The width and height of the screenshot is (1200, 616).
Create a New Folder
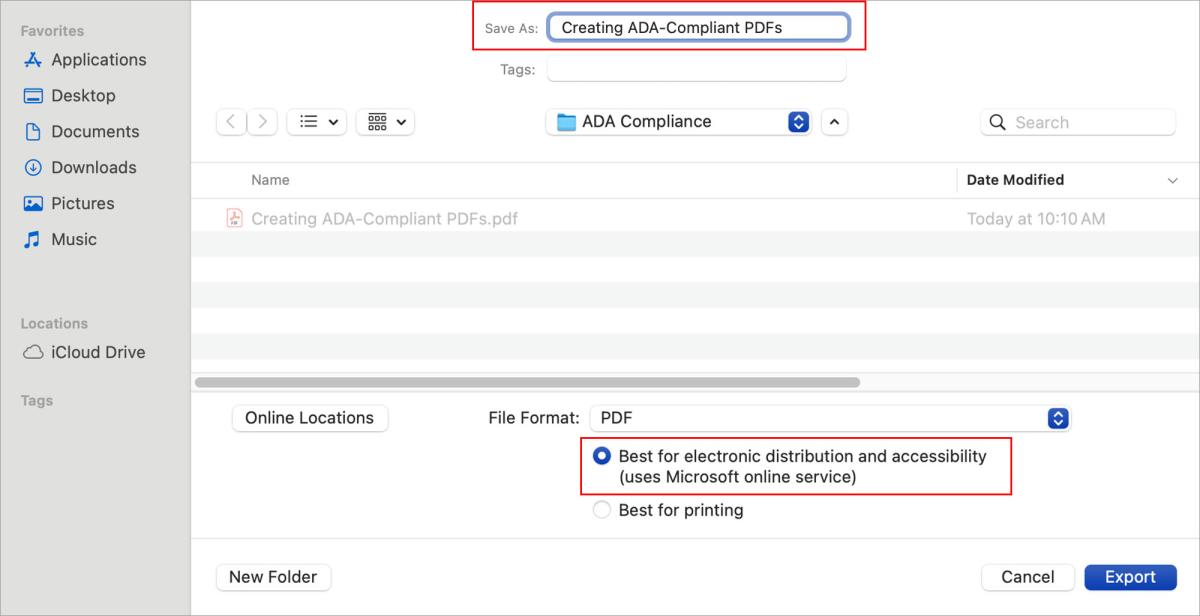coord(273,577)
